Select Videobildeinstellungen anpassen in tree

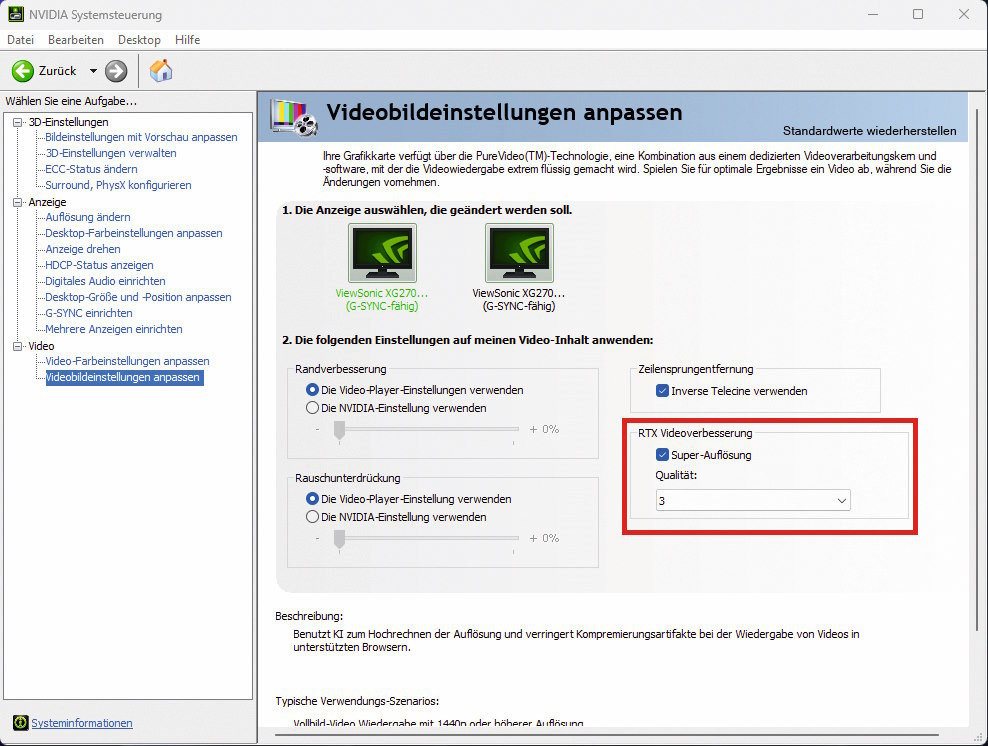click(x=124, y=377)
